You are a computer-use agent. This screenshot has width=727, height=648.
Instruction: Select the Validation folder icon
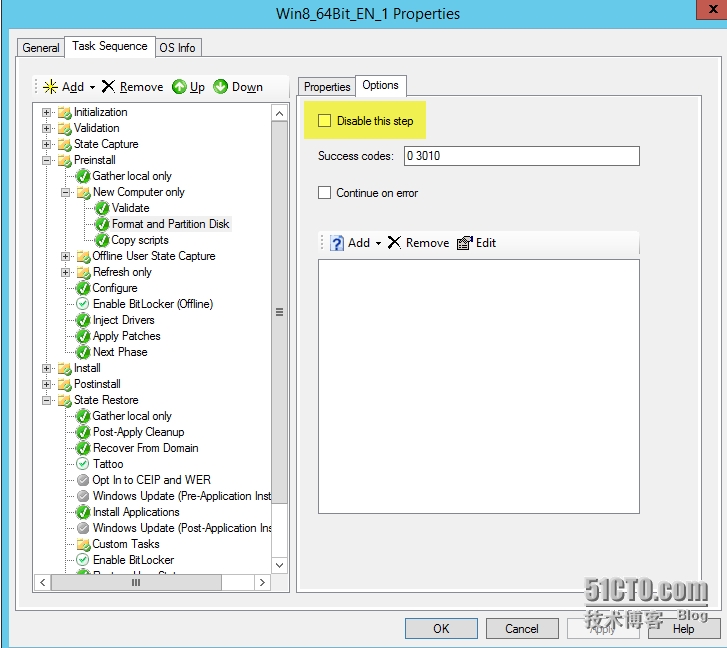tap(65, 128)
